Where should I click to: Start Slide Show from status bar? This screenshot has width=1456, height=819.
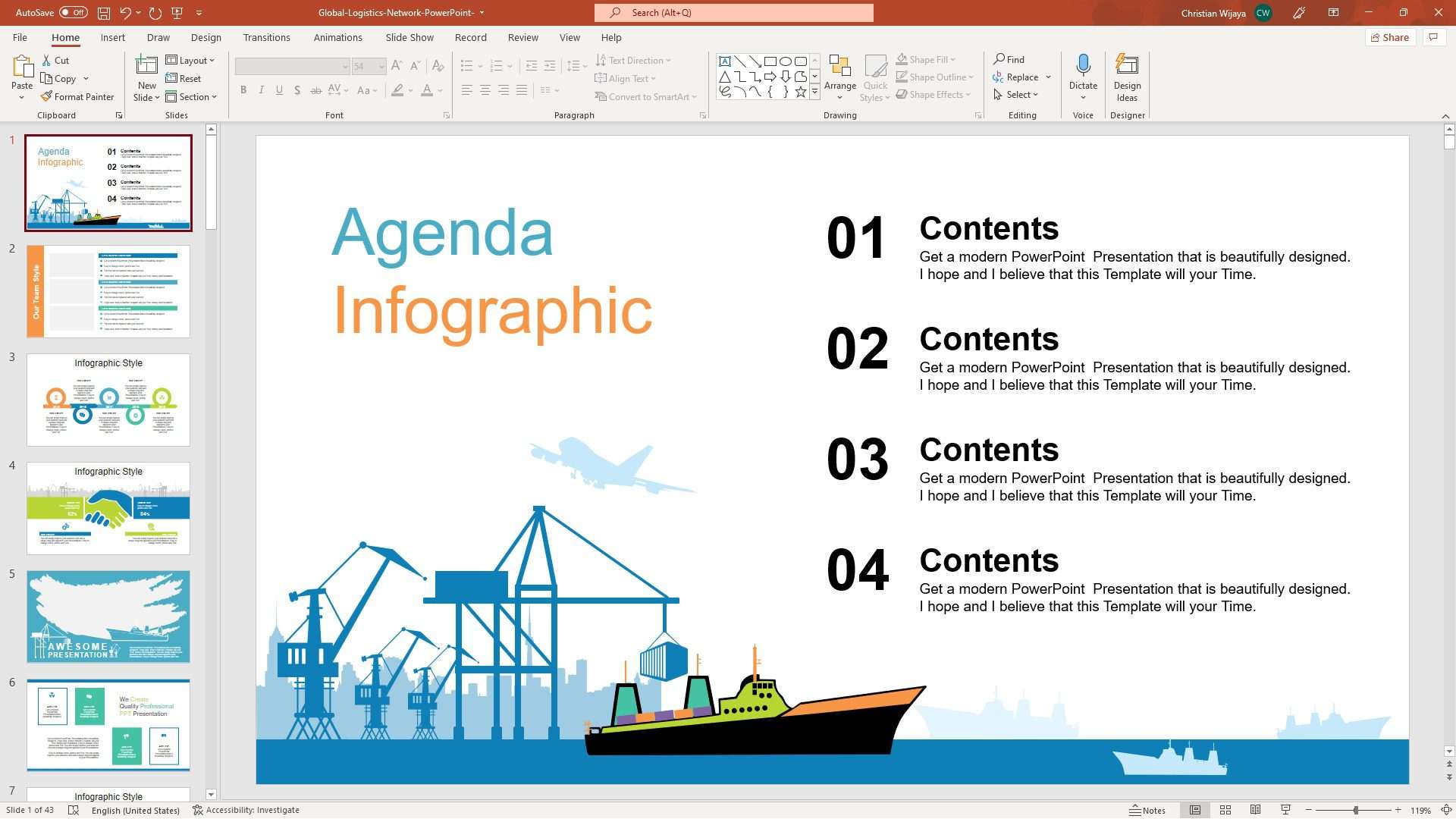point(1285,810)
